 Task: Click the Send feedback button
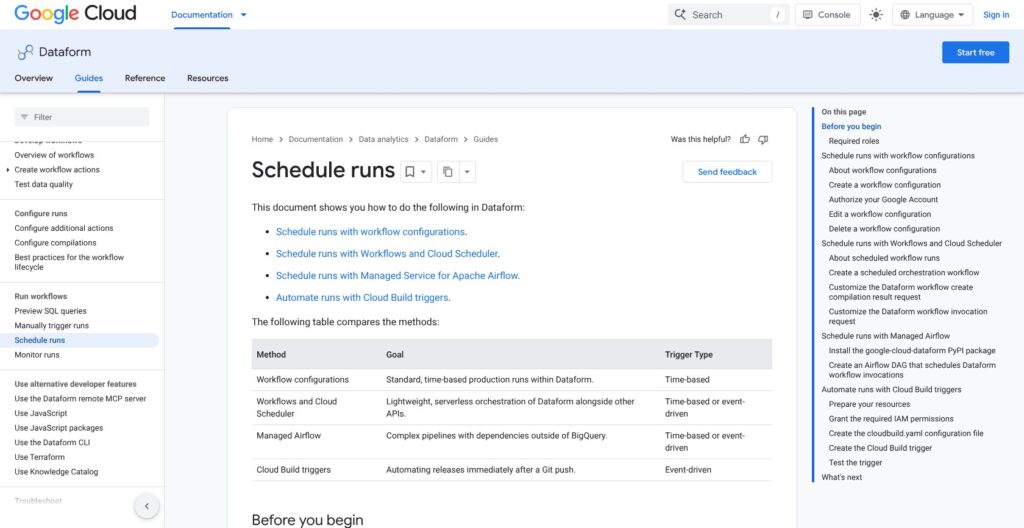(x=727, y=172)
